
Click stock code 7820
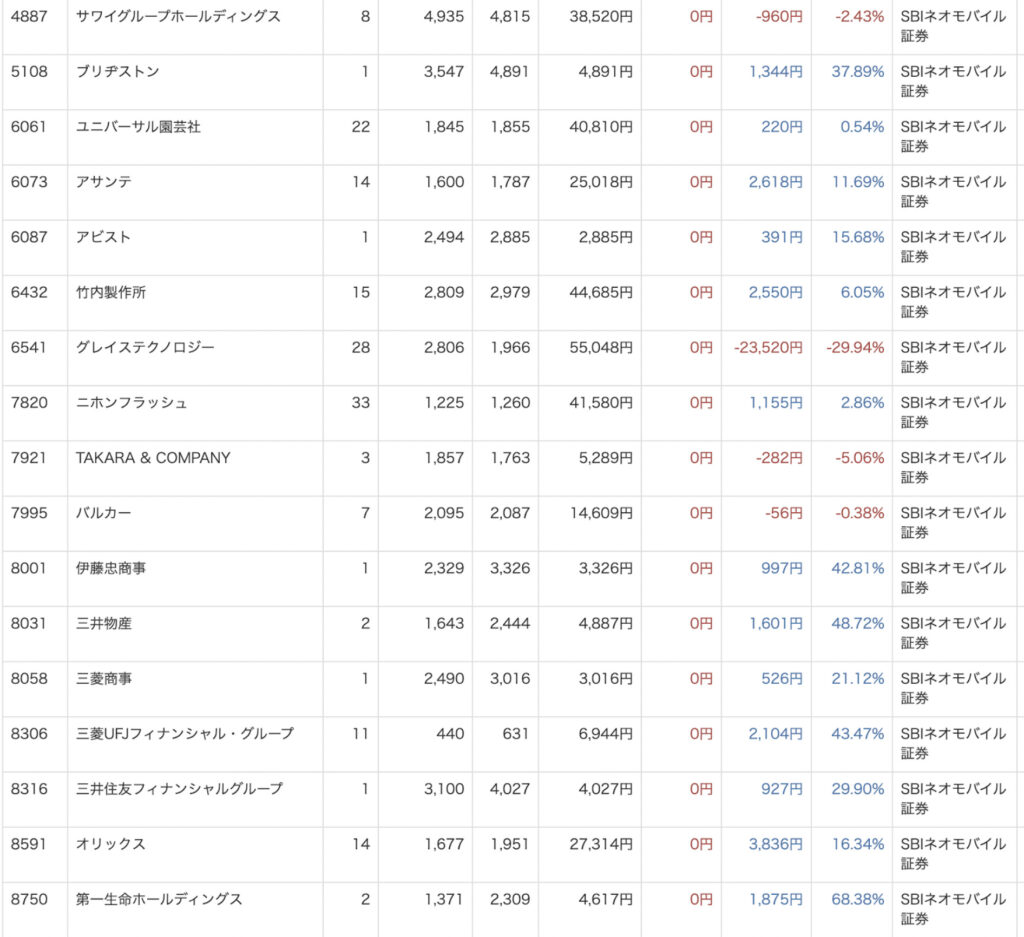(x=29, y=402)
